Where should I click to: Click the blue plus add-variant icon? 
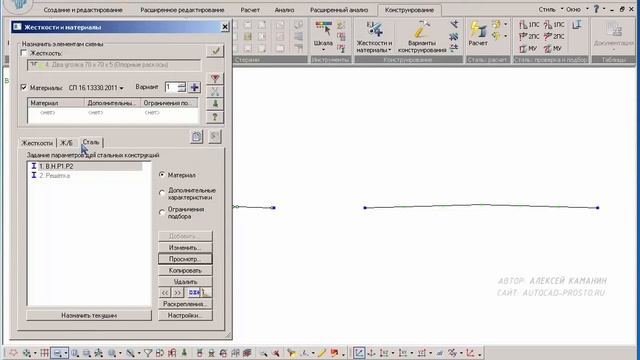click(x=194, y=87)
